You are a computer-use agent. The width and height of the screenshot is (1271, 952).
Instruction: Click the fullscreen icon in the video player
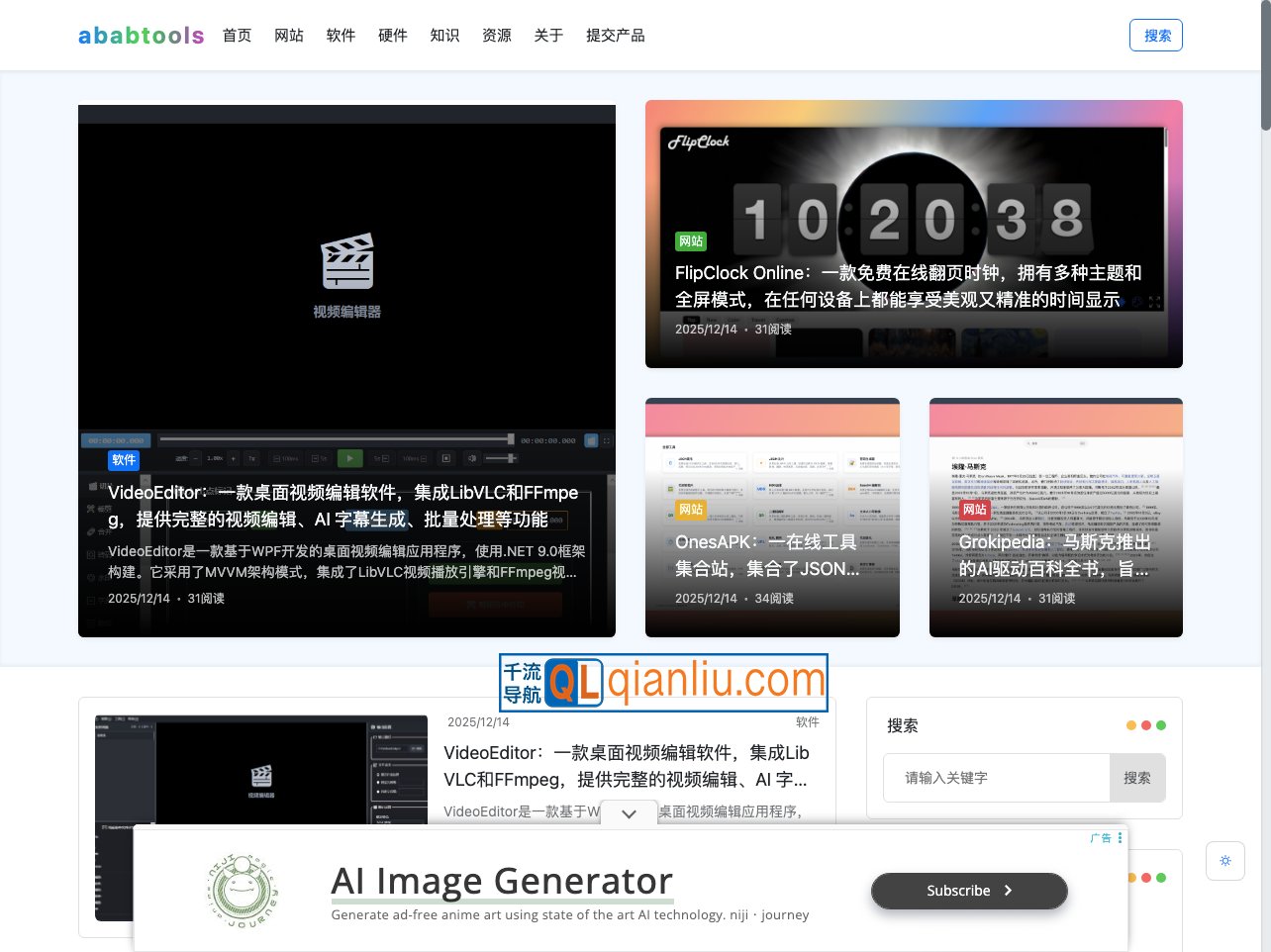(606, 439)
